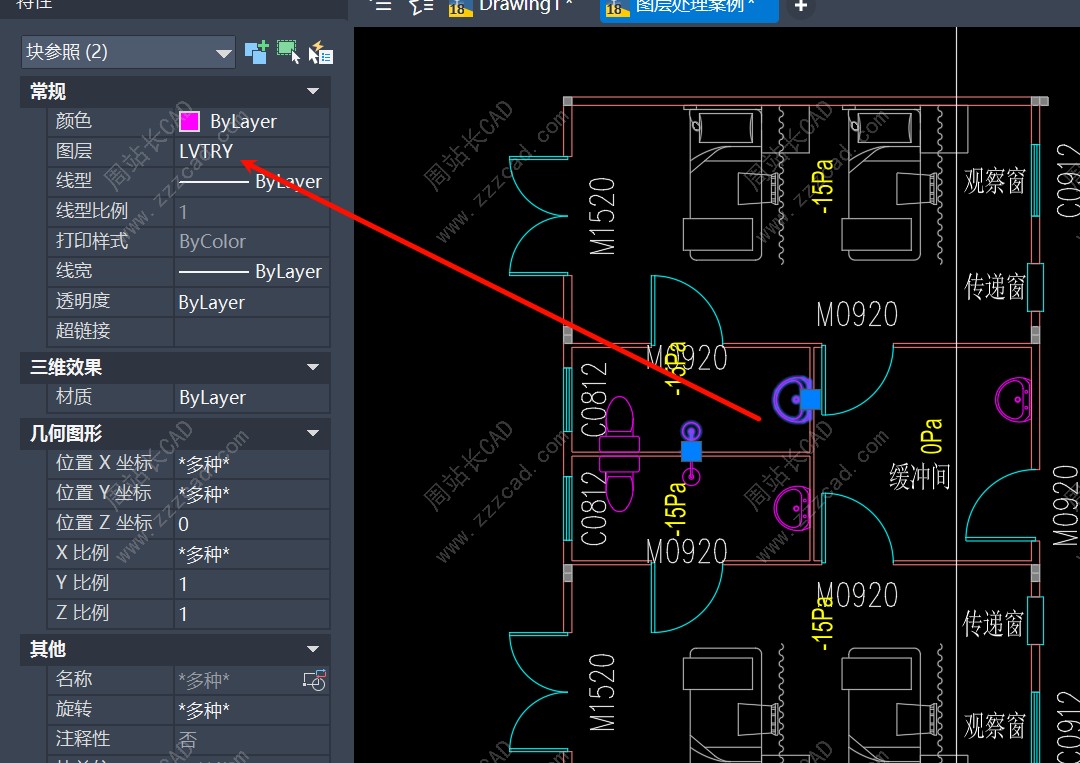
Task: Collapse the 三维效果 section
Action: click(313, 368)
